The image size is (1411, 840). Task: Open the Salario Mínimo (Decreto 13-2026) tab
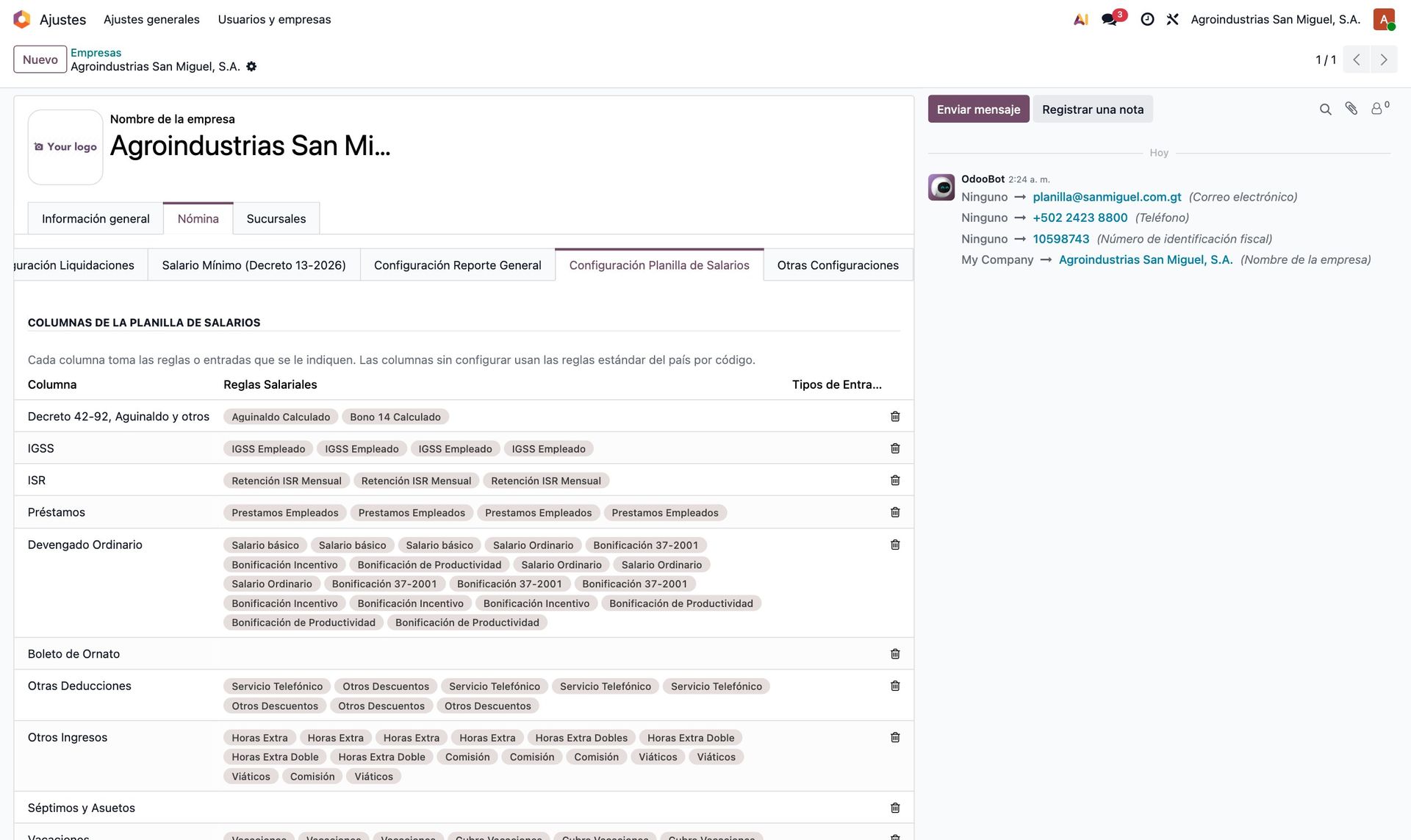point(254,265)
